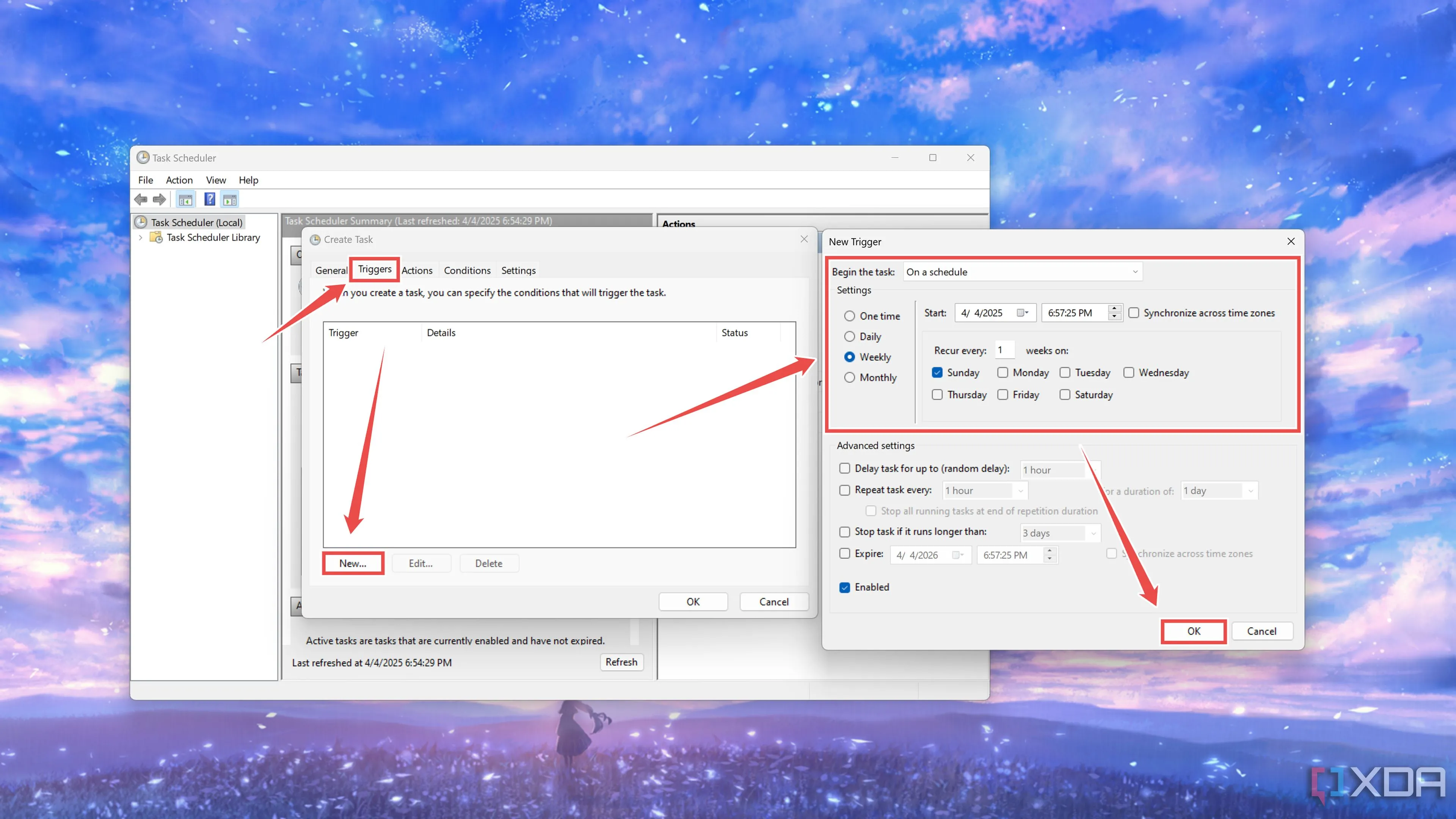1456x819 pixels.
Task: Expand the Task Scheduler Library tree node
Action: [x=141, y=237]
